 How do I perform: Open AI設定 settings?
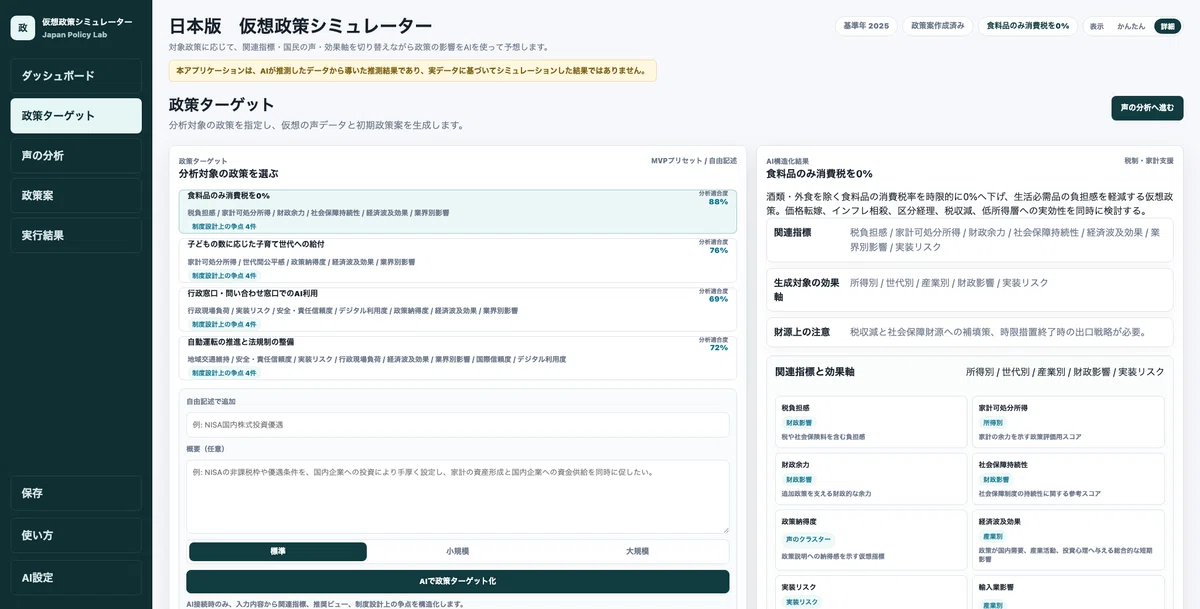[x=76, y=577]
